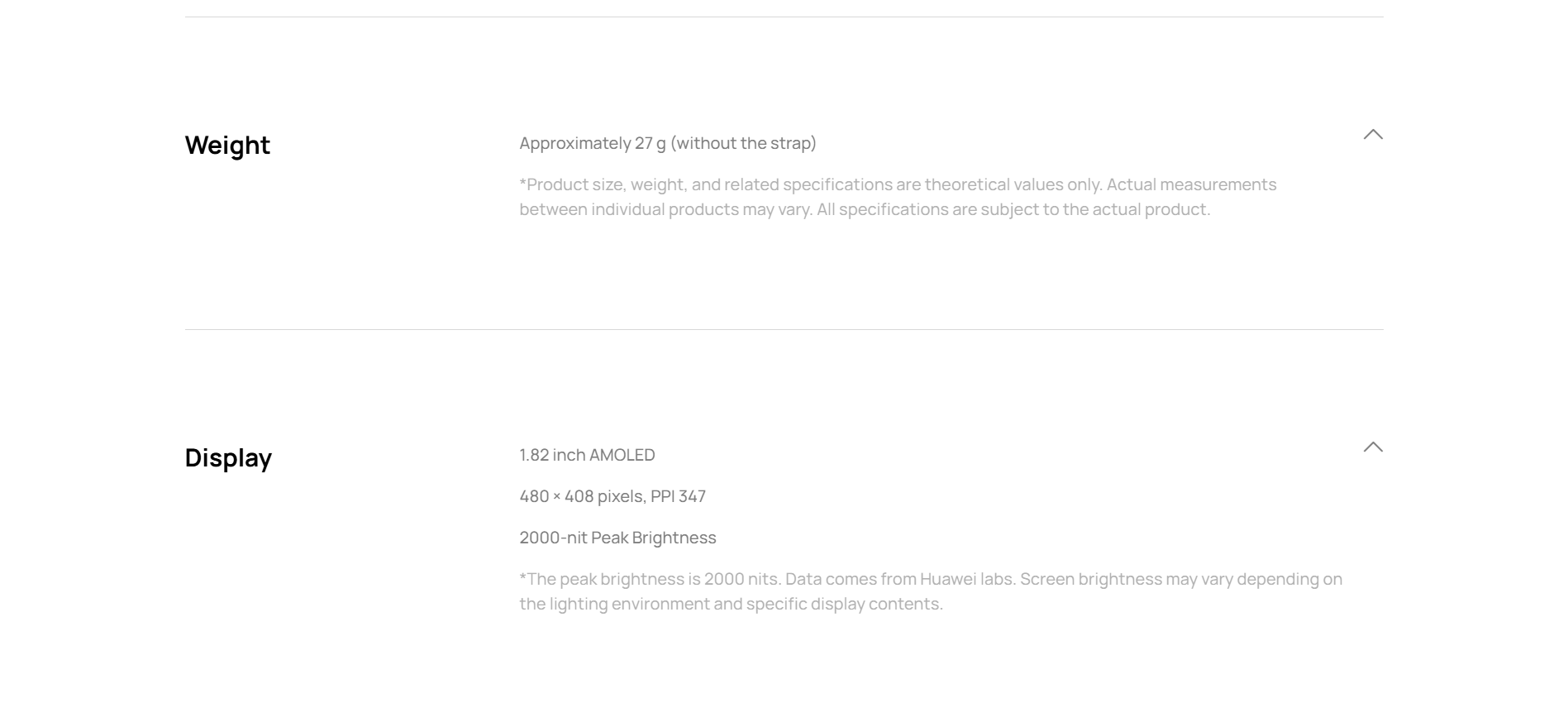Click the divider line between Weight and Display
The width and height of the screenshot is (1568, 703).
click(784, 329)
